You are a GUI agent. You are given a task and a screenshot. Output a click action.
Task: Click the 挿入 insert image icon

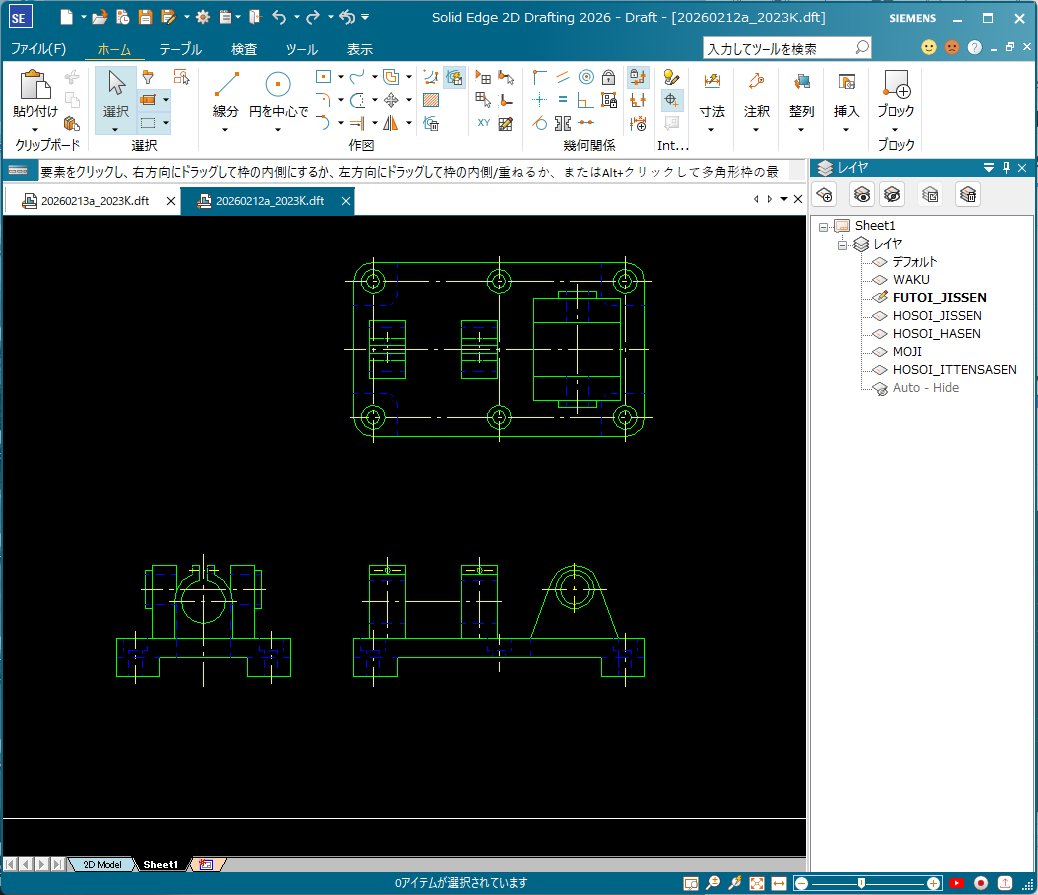pos(845,82)
